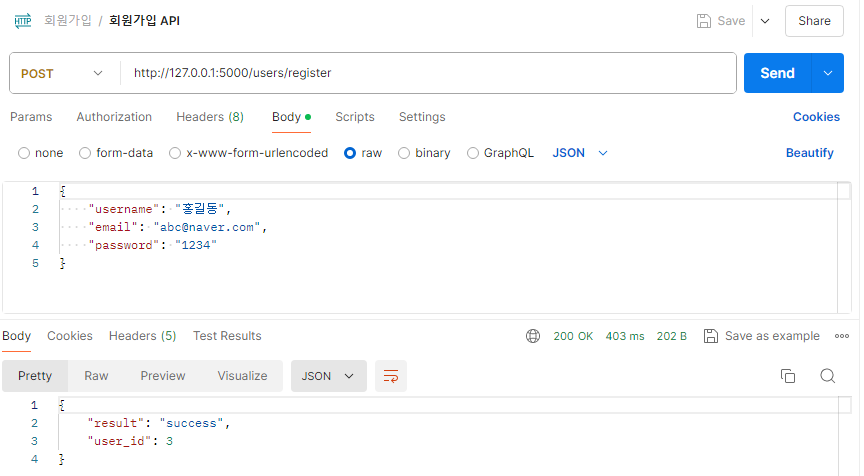The width and height of the screenshot is (864, 476).
Task: Open the Cookies link at top right
Action: 816,117
